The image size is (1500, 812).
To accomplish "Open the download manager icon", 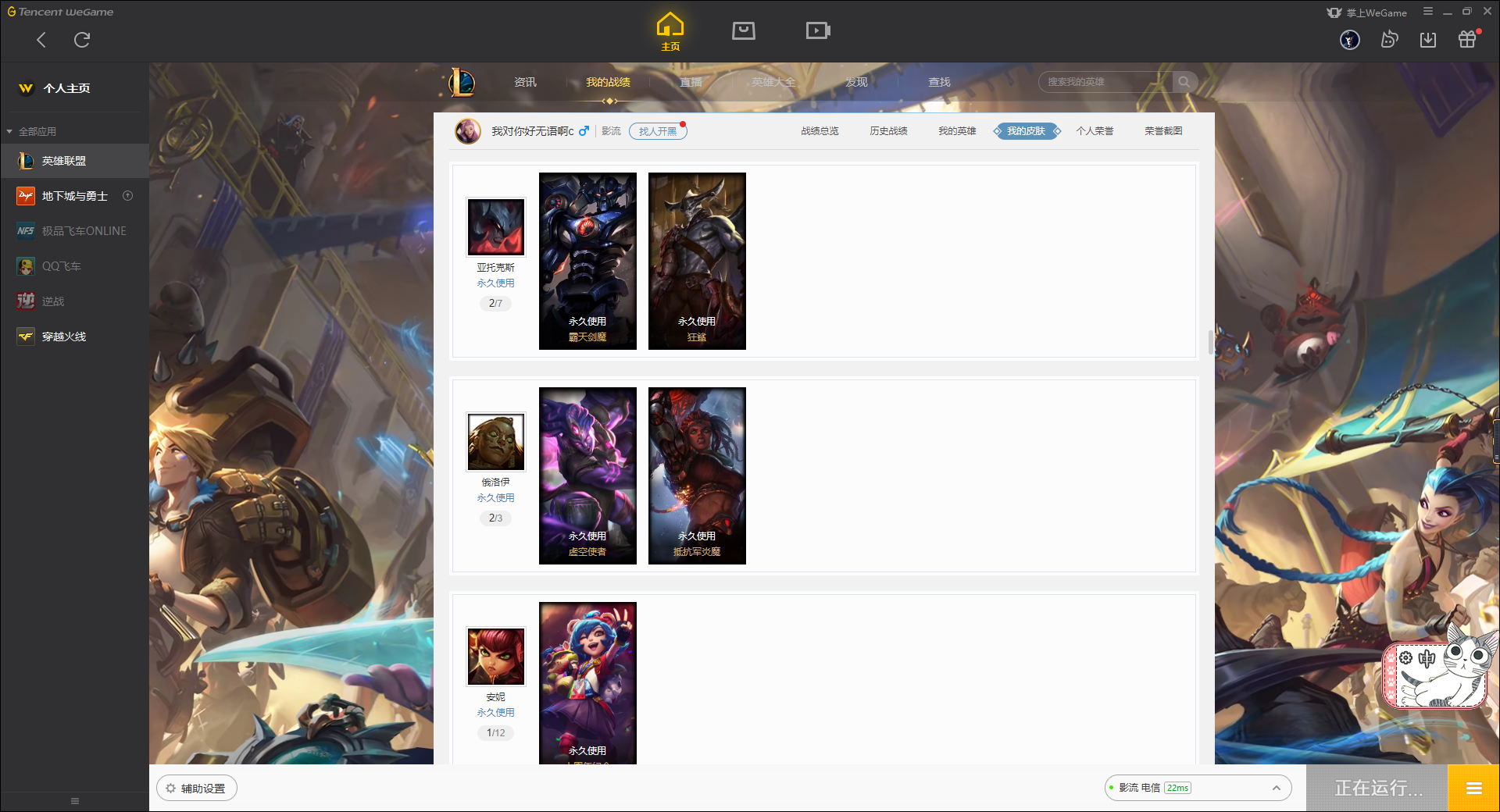I will click(x=1428, y=40).
